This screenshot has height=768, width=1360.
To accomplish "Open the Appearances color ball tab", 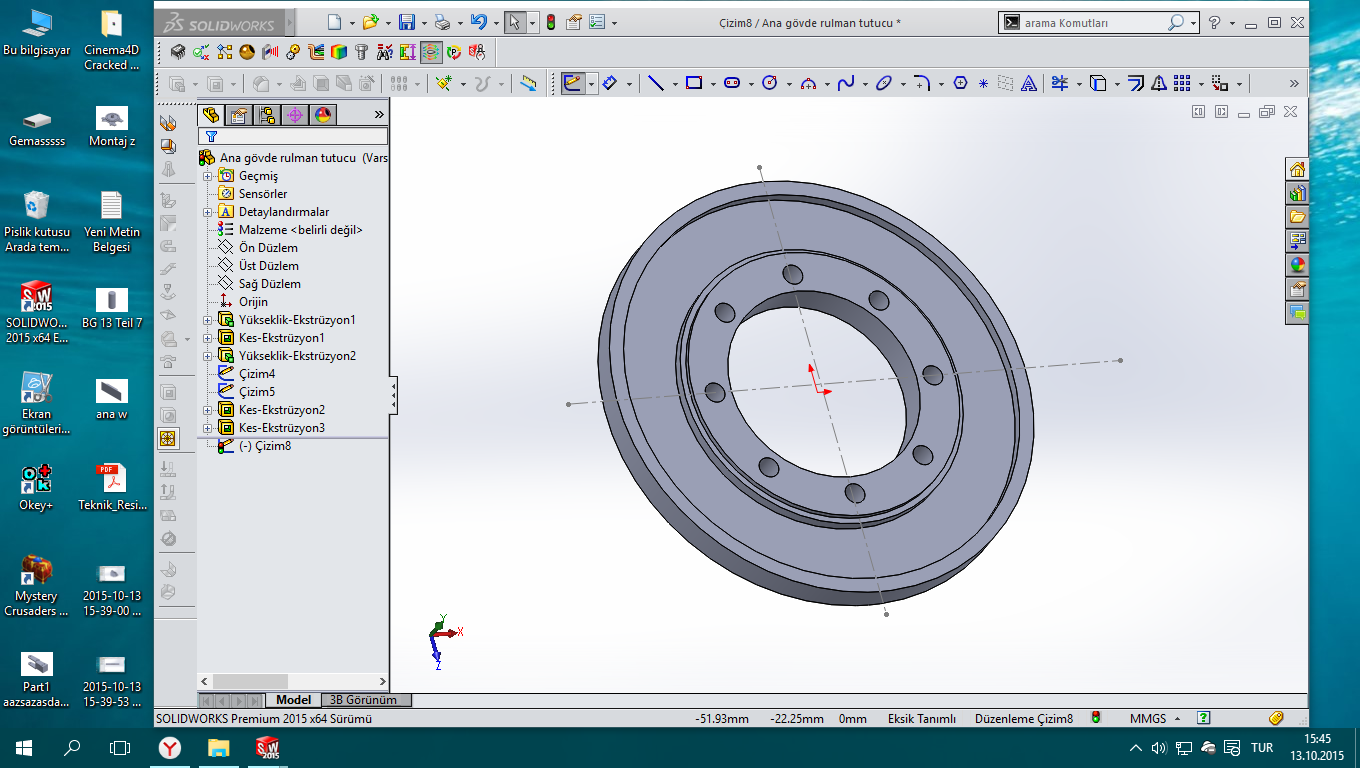I will 322,115.
